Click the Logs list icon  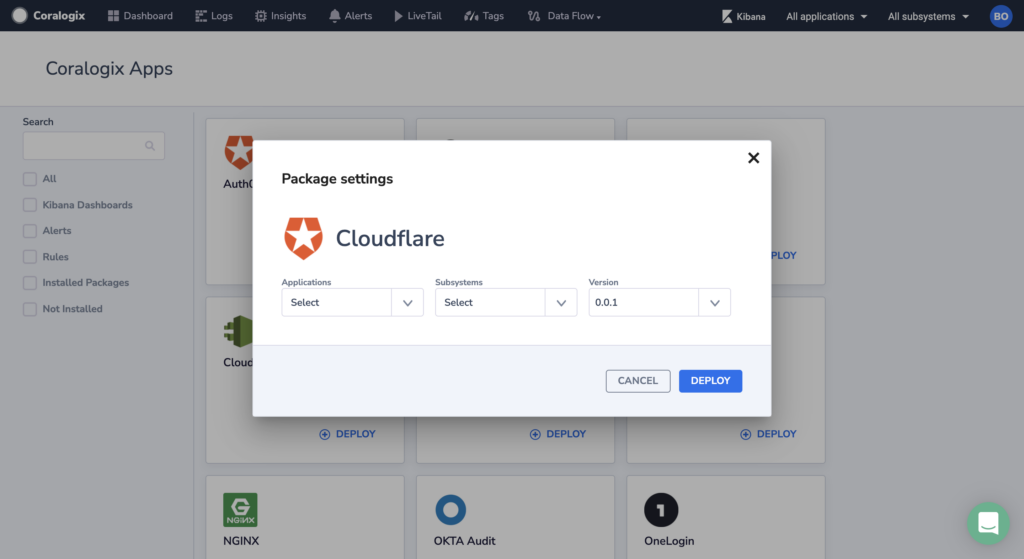click(x=200, y=16)
